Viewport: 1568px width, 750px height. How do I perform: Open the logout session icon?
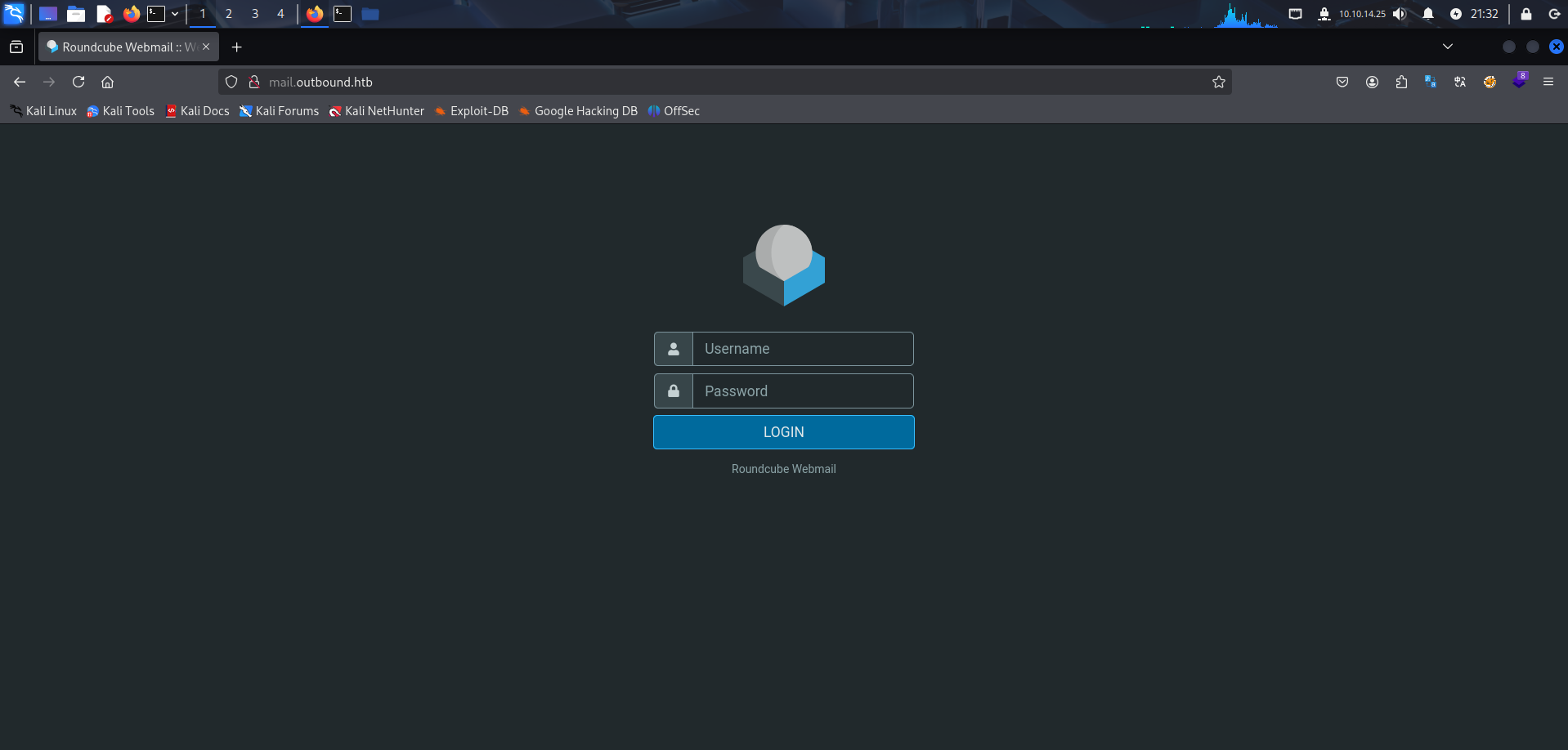1554,14
